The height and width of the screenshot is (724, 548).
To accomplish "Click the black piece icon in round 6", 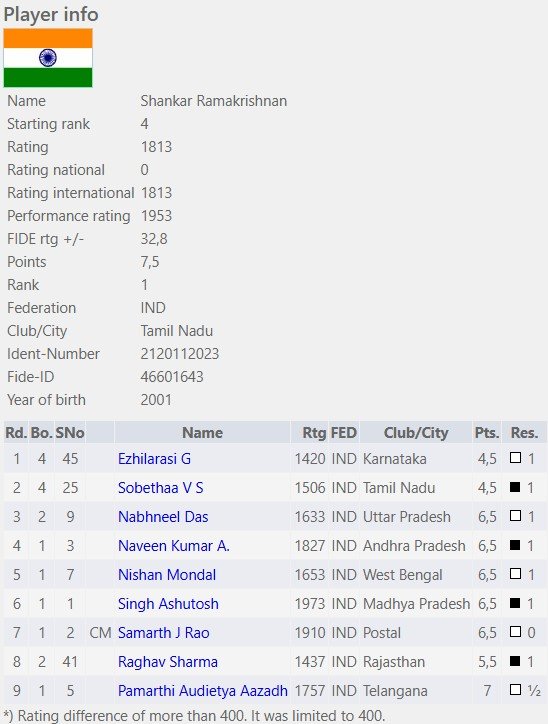I will (x=515, y=603).
